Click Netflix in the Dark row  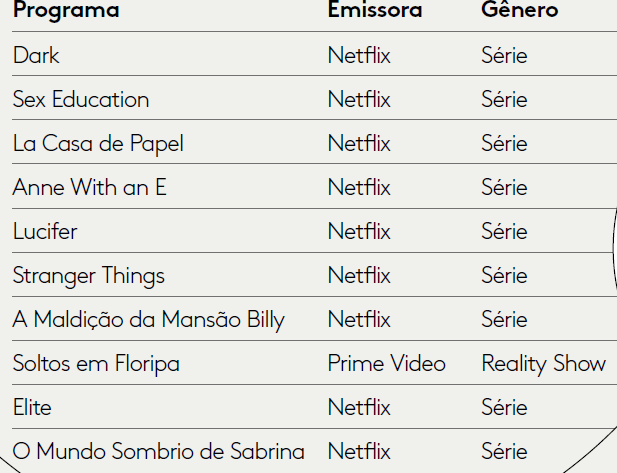(x=359, y=55)
